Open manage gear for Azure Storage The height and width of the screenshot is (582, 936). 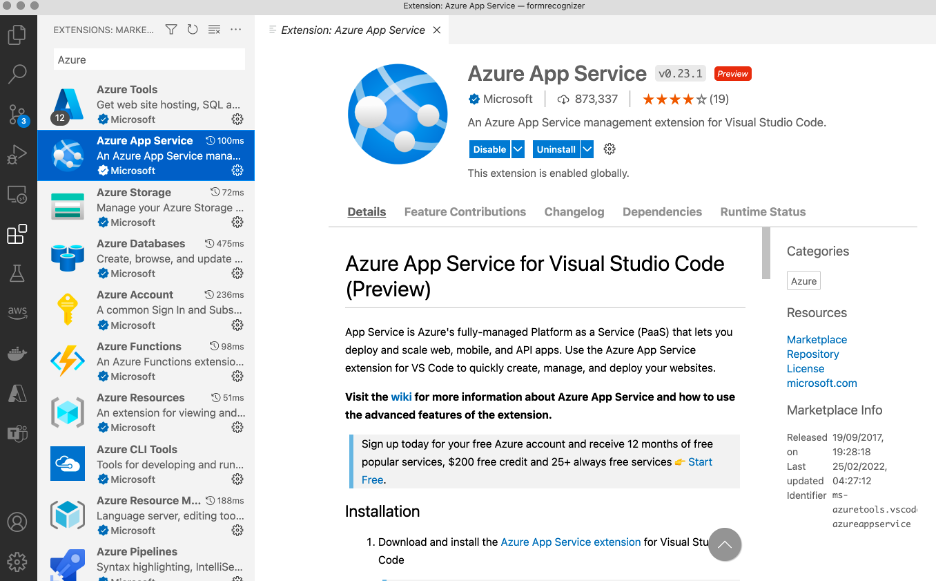tap(238, 222)
